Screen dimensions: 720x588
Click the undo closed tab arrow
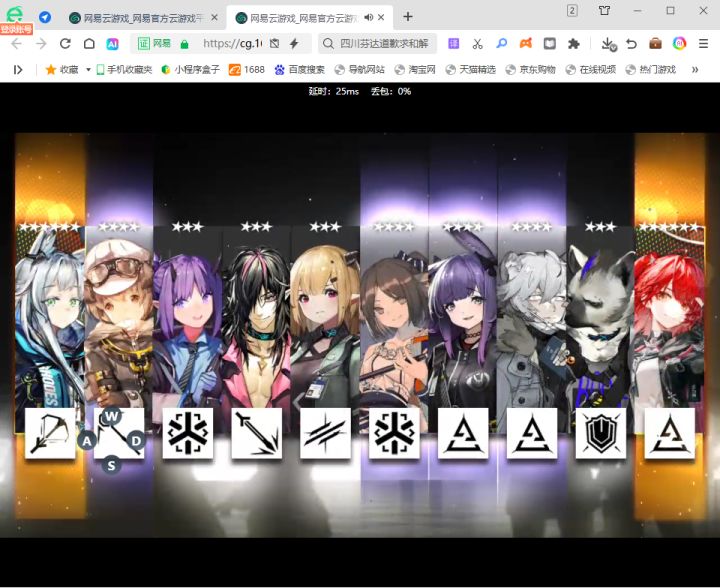632,44
